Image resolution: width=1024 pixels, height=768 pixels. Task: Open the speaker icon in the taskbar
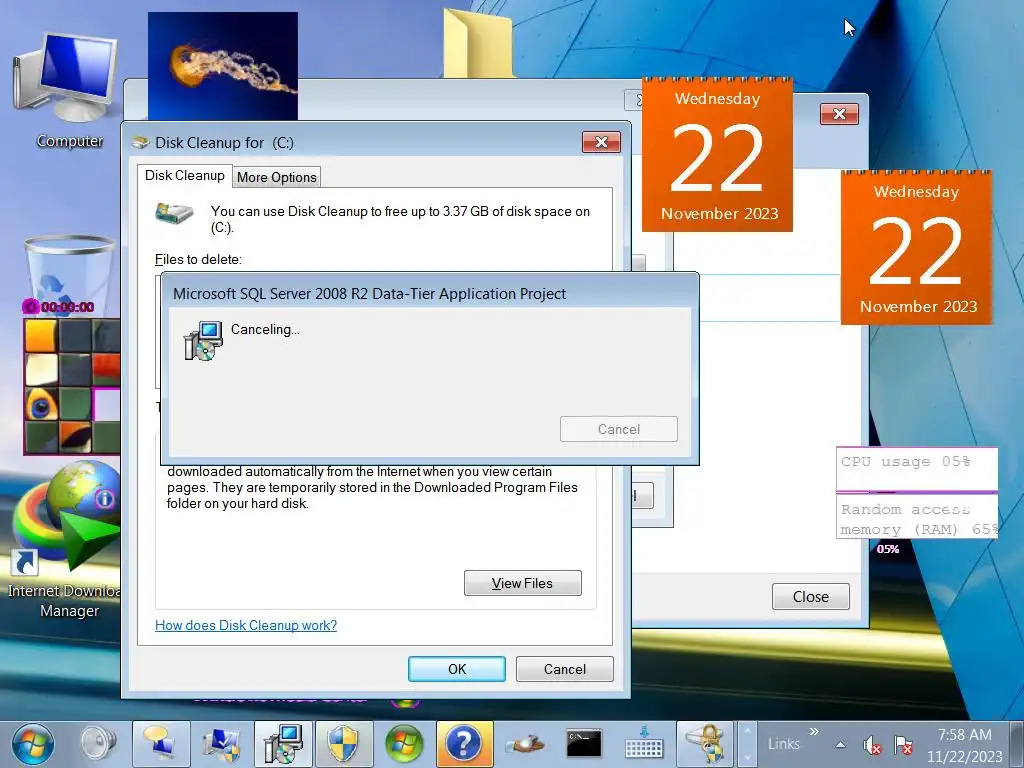(98, 744)
